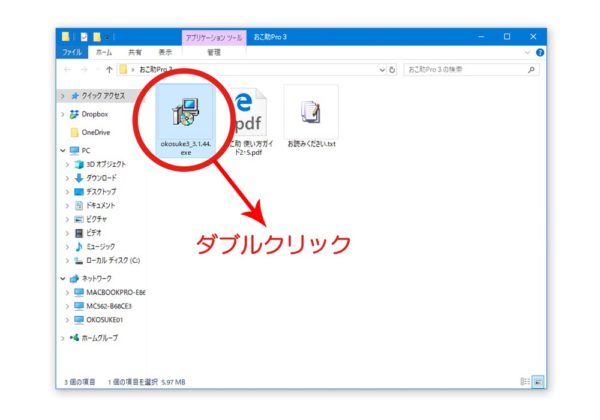Select OneDrive in the navigation pane
Viewport: 600px width, 420px height.
tap(96, 132)
